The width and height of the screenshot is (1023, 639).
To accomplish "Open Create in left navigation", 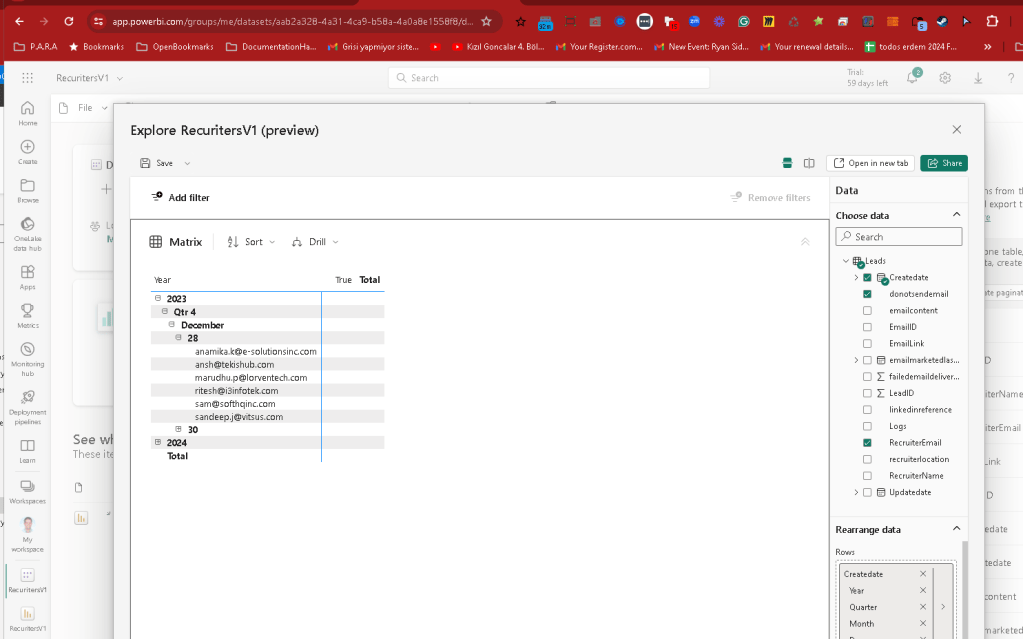I will point(27,152).
